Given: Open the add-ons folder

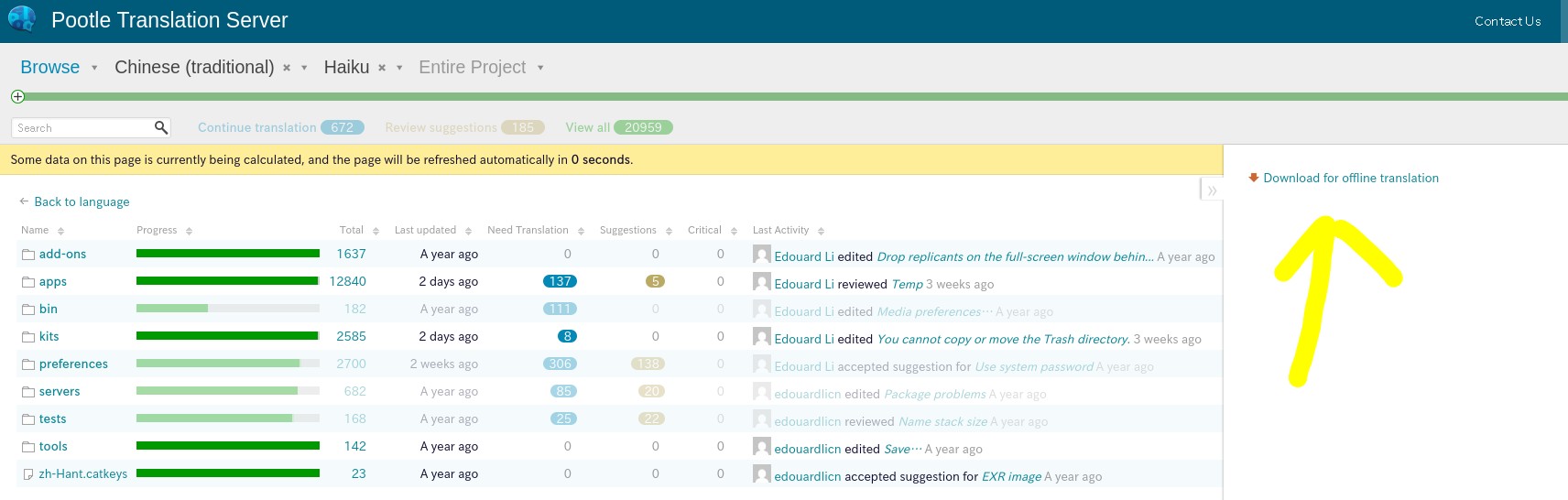Looking at the screenshot, I should pos(62,254).
